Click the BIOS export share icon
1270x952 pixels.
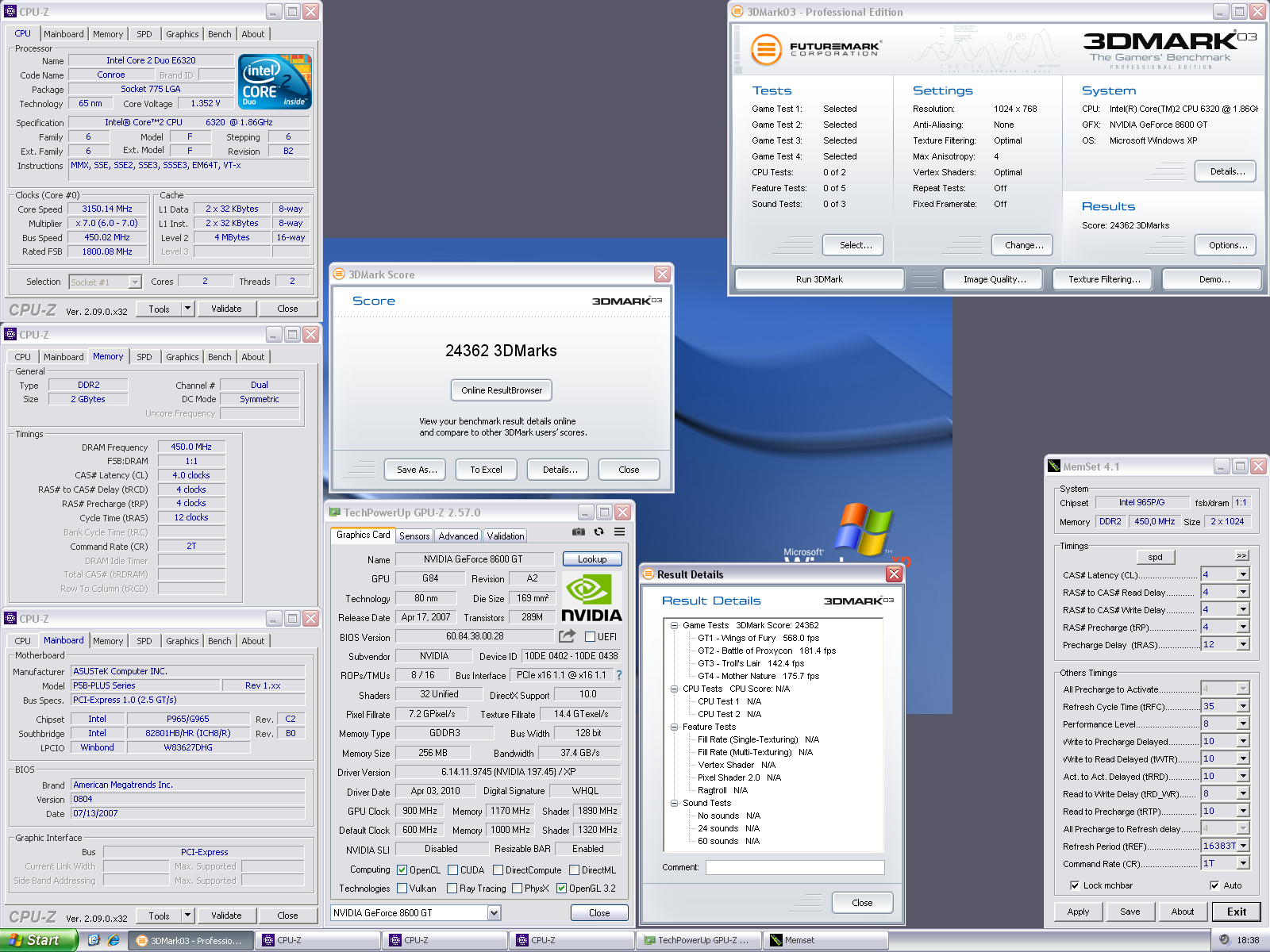point(567,636)
